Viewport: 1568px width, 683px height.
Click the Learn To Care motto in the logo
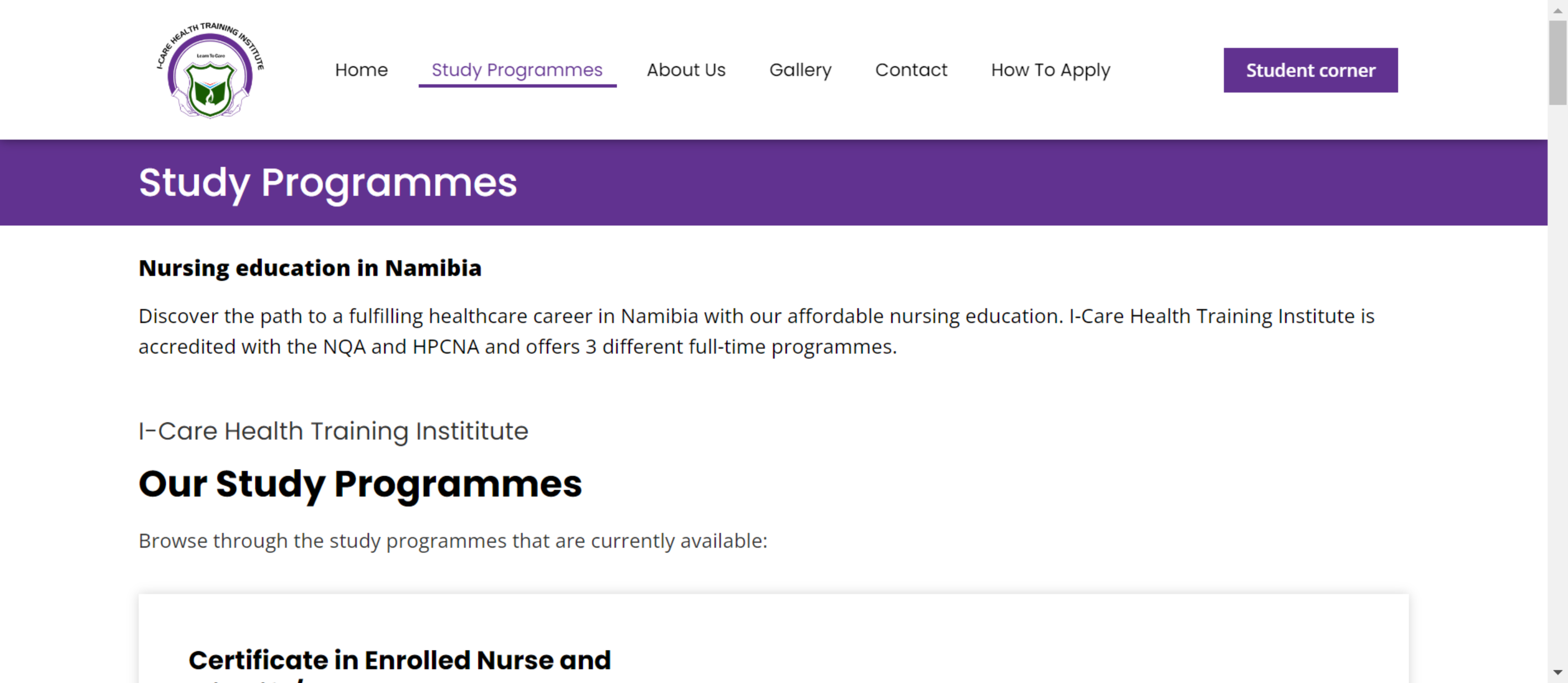[211, 56]
